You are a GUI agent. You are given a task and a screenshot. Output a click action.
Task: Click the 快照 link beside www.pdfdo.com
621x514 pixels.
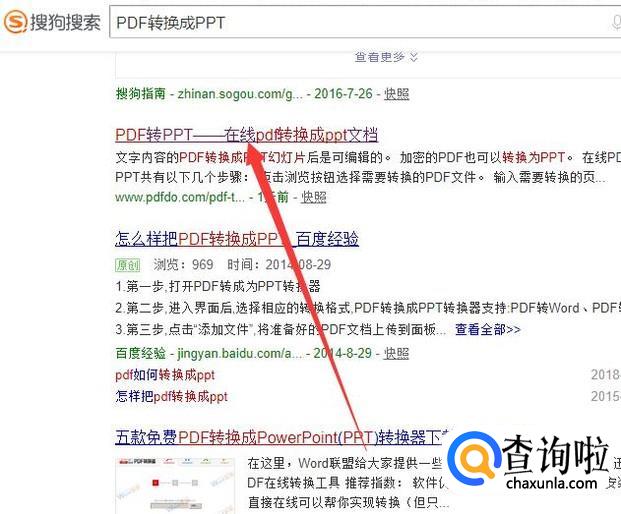coord(314,197)
